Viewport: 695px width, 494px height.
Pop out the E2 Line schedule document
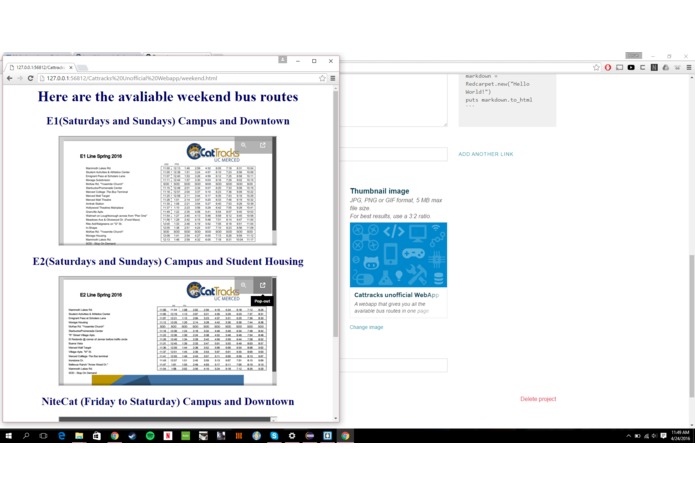coord(262,285)
